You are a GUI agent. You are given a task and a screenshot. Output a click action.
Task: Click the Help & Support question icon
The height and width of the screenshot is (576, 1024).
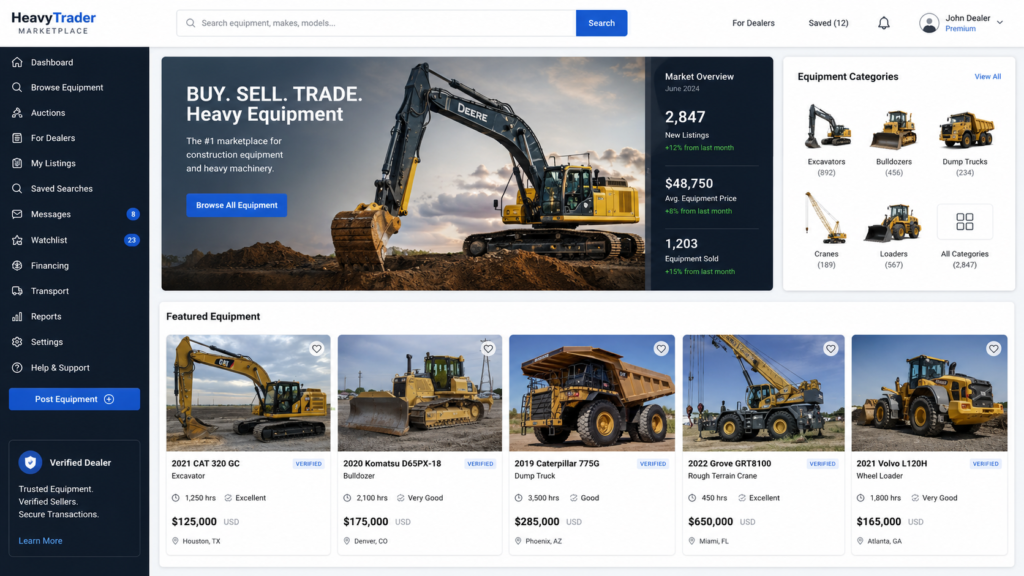(x=17, y=368)
